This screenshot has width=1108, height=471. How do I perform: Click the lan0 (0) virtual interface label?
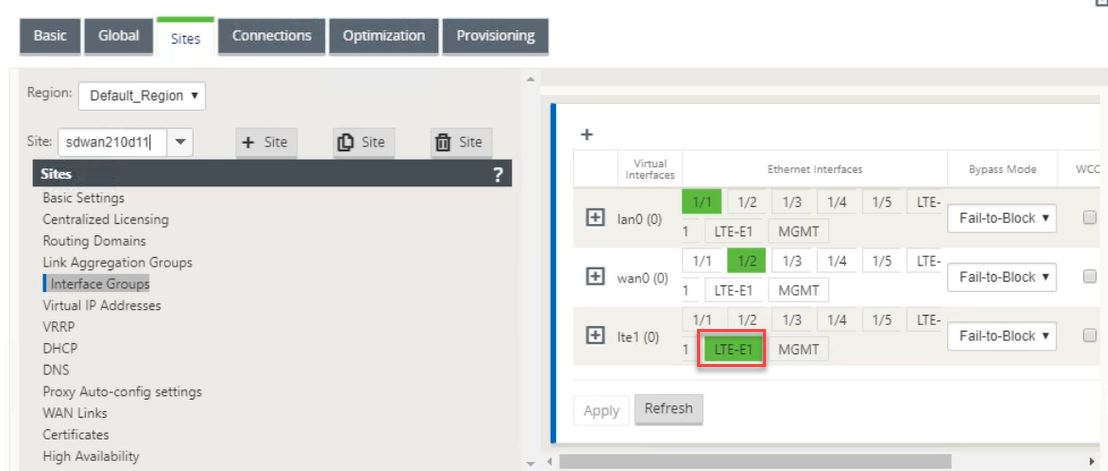(640, 219)
